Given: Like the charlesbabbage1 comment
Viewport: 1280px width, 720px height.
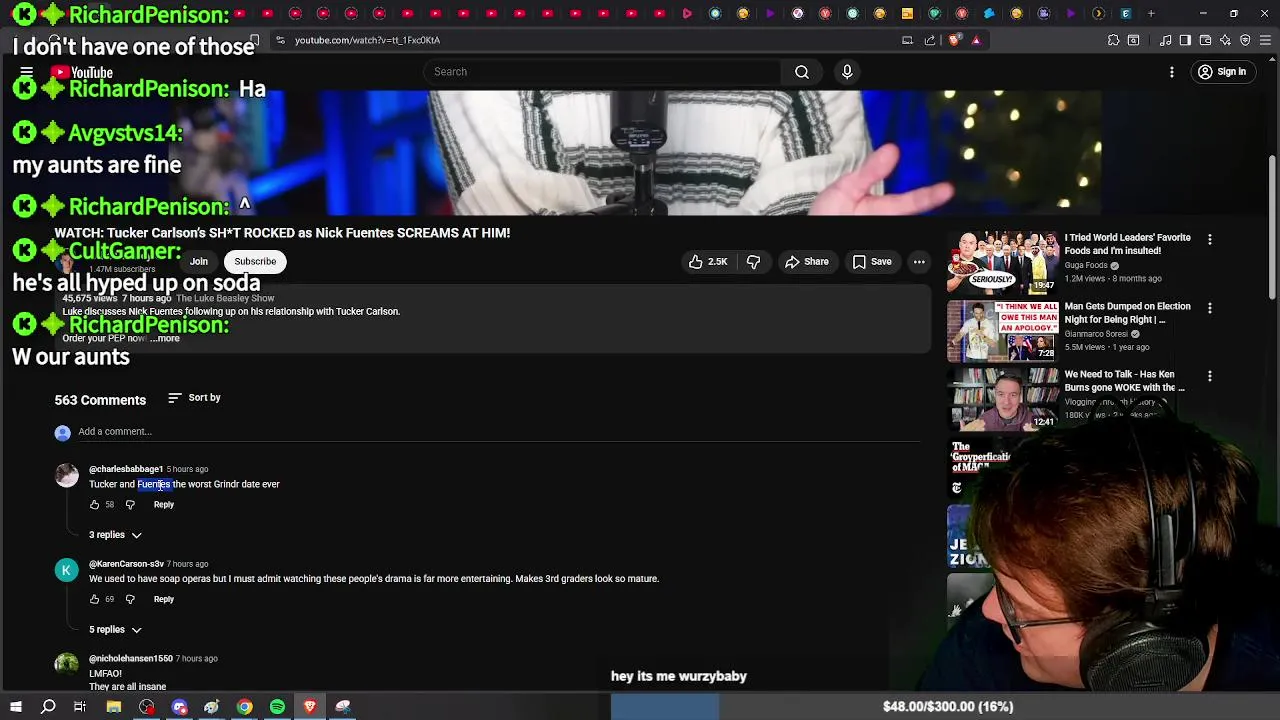Looking at the screenshot, I should pos(95,505).
